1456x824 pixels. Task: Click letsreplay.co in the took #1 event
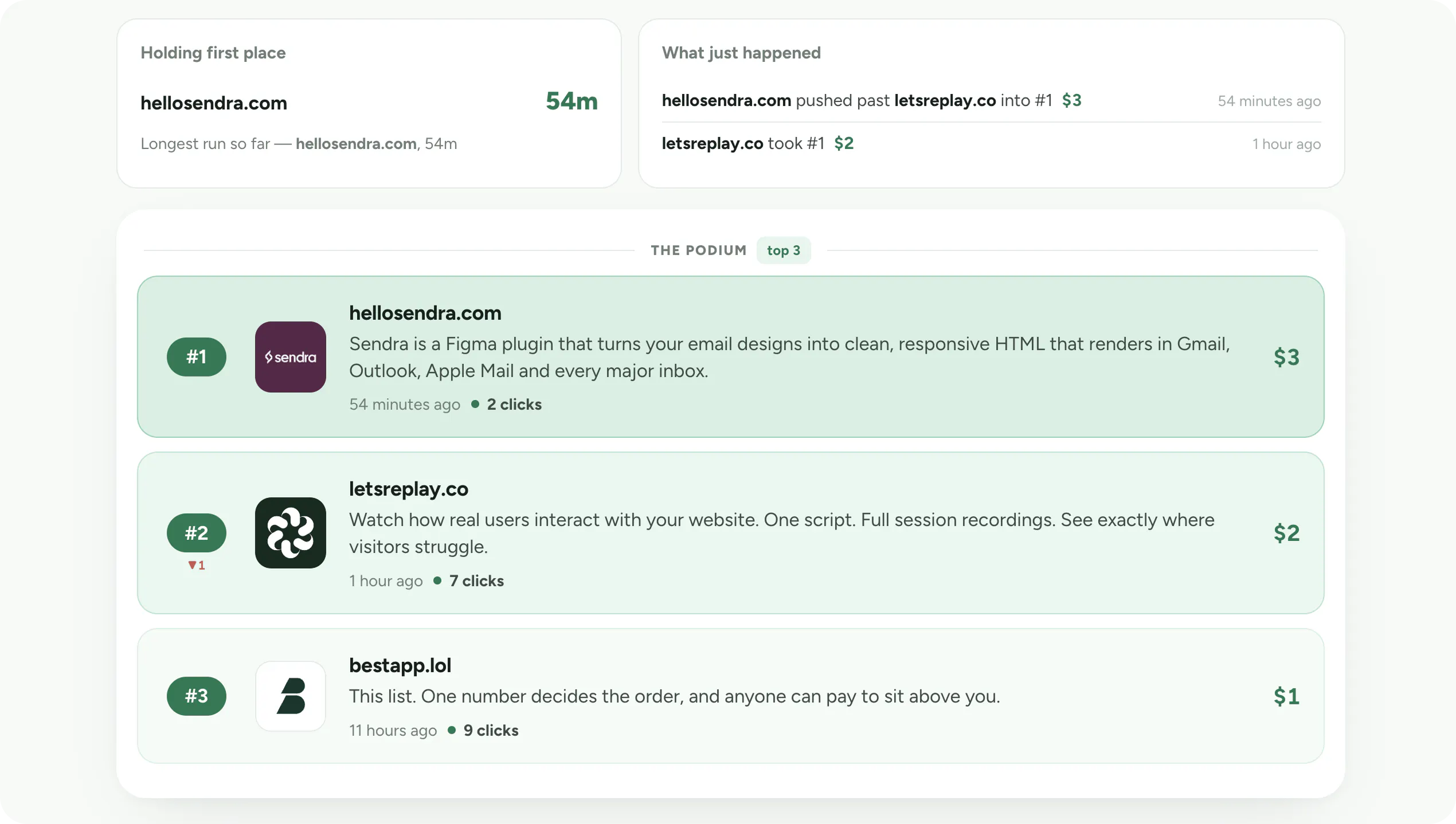(712, 143)
